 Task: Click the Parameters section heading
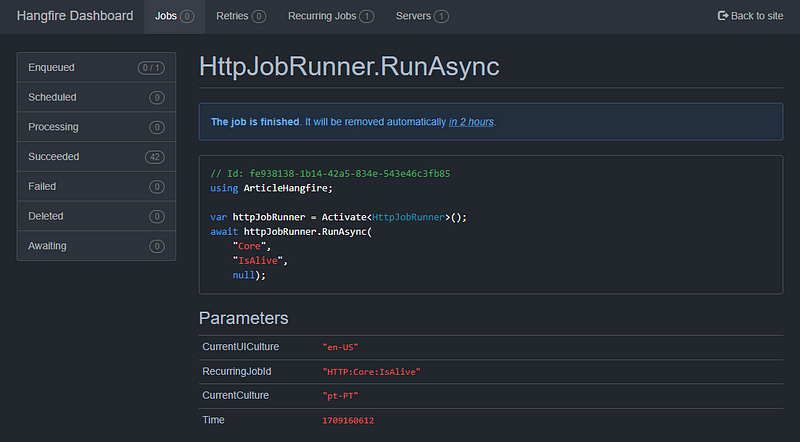coord(243,318)
